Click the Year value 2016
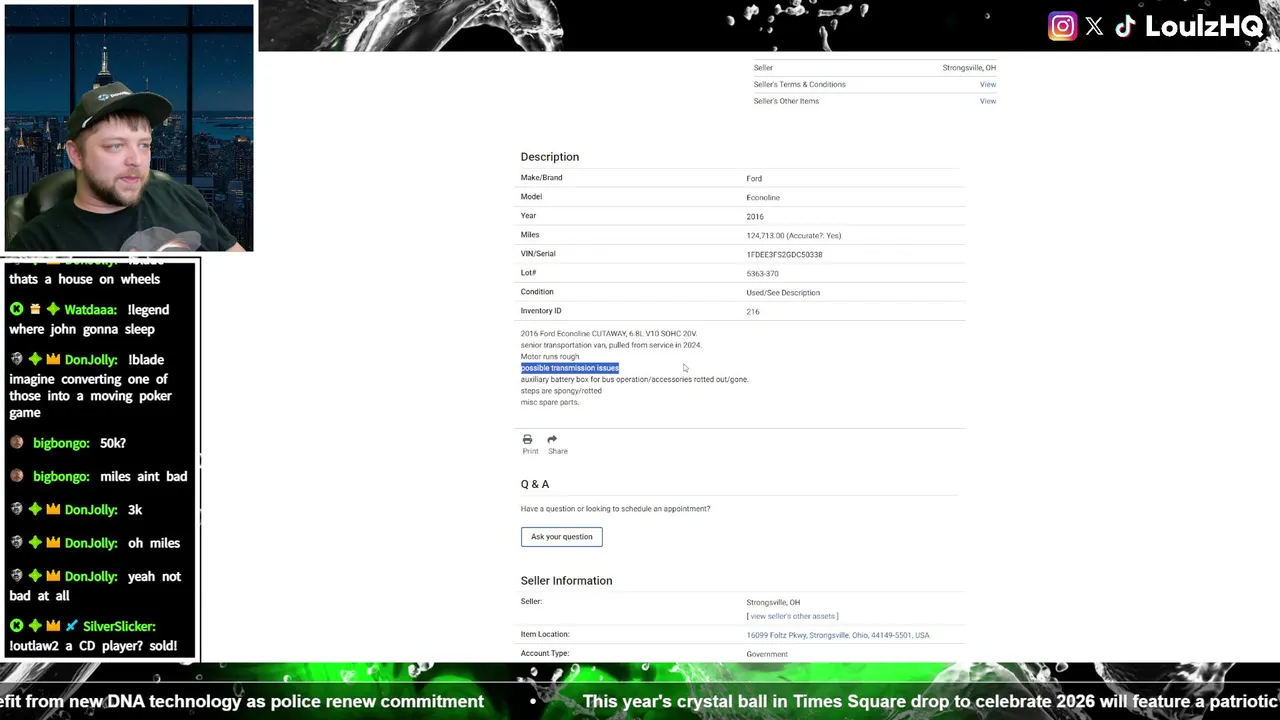Screen dimensions: 1280x720 click(755, 217)
